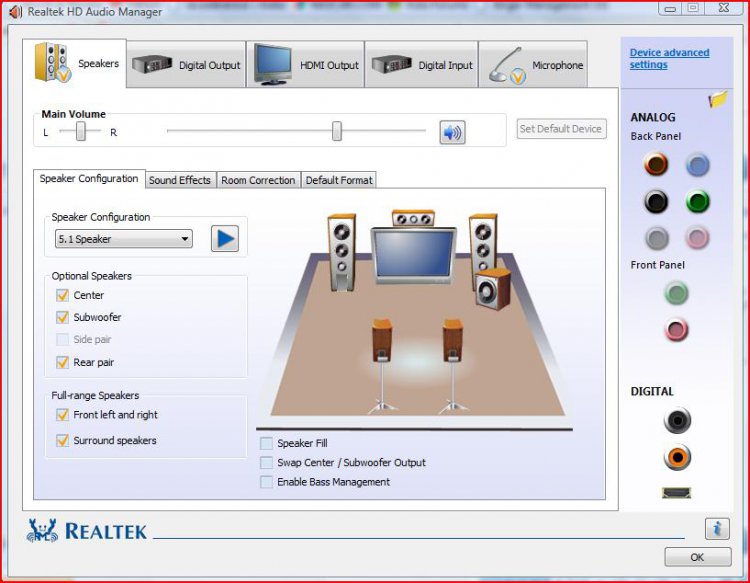
Task: Switch to the HDMI Output tab
Action: (306, 65)
